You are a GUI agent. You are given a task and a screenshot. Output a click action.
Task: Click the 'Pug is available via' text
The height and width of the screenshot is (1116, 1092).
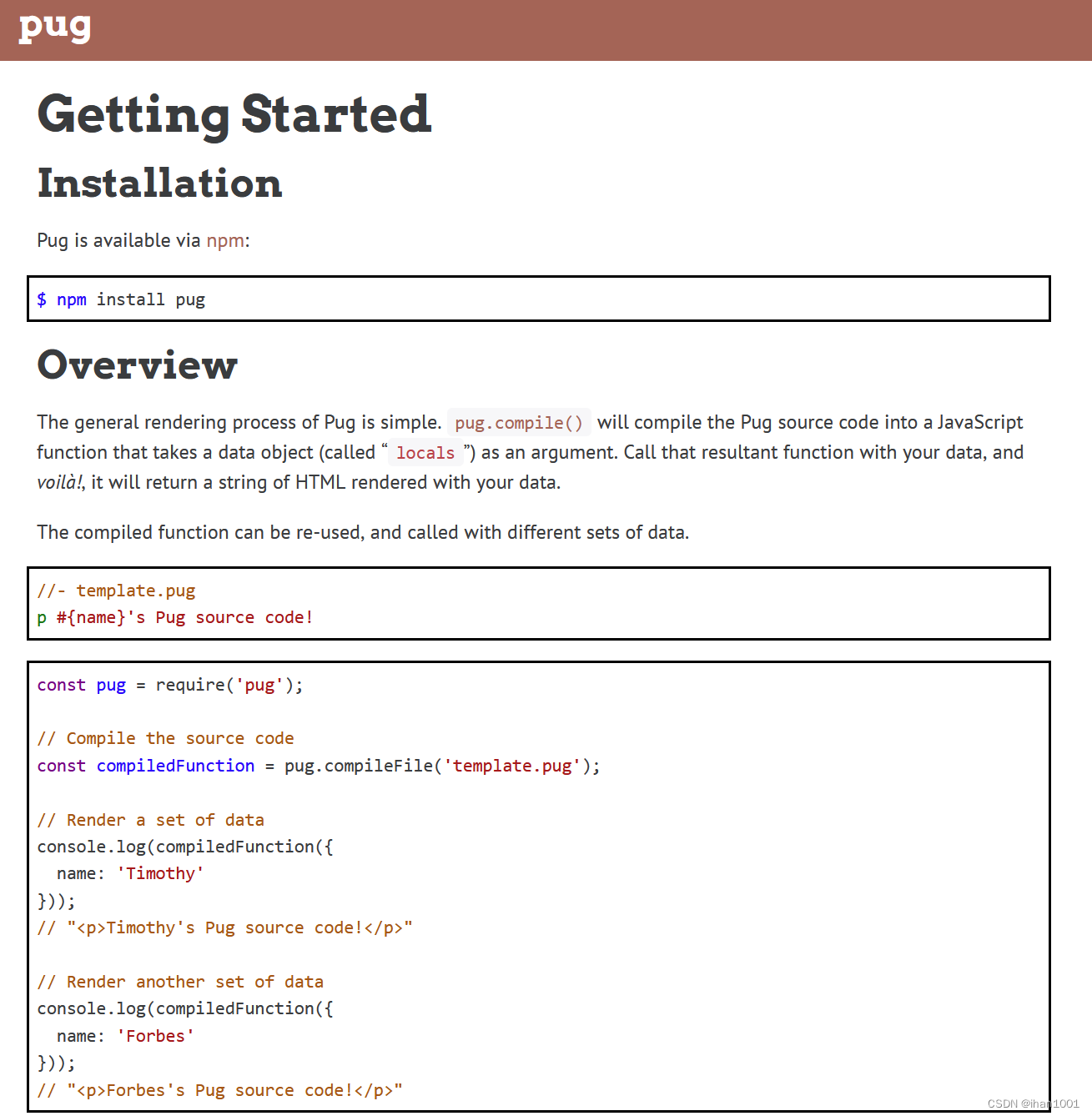click(x=118, y=240)
